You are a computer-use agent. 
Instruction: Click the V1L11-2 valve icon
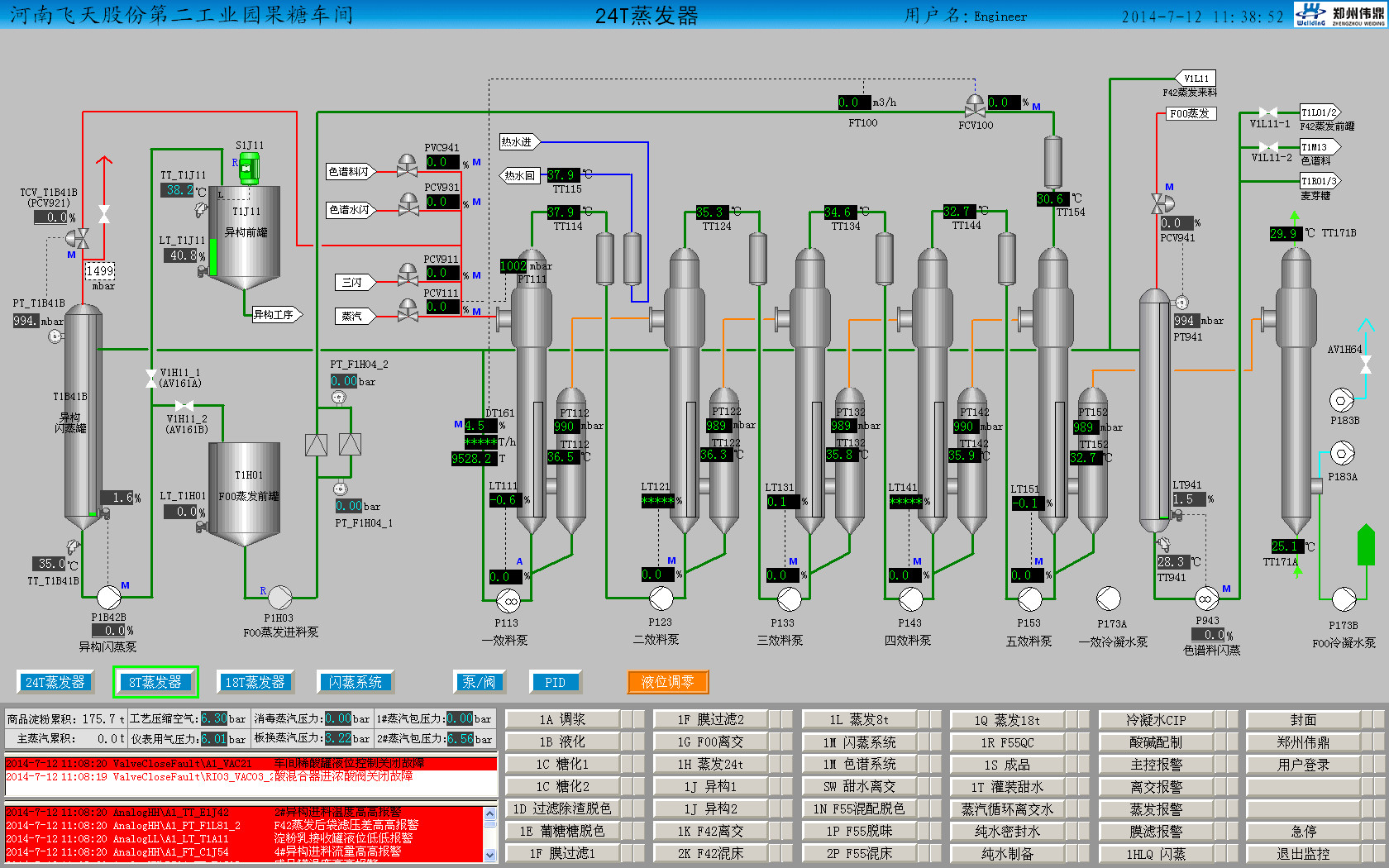[1267, 147]
